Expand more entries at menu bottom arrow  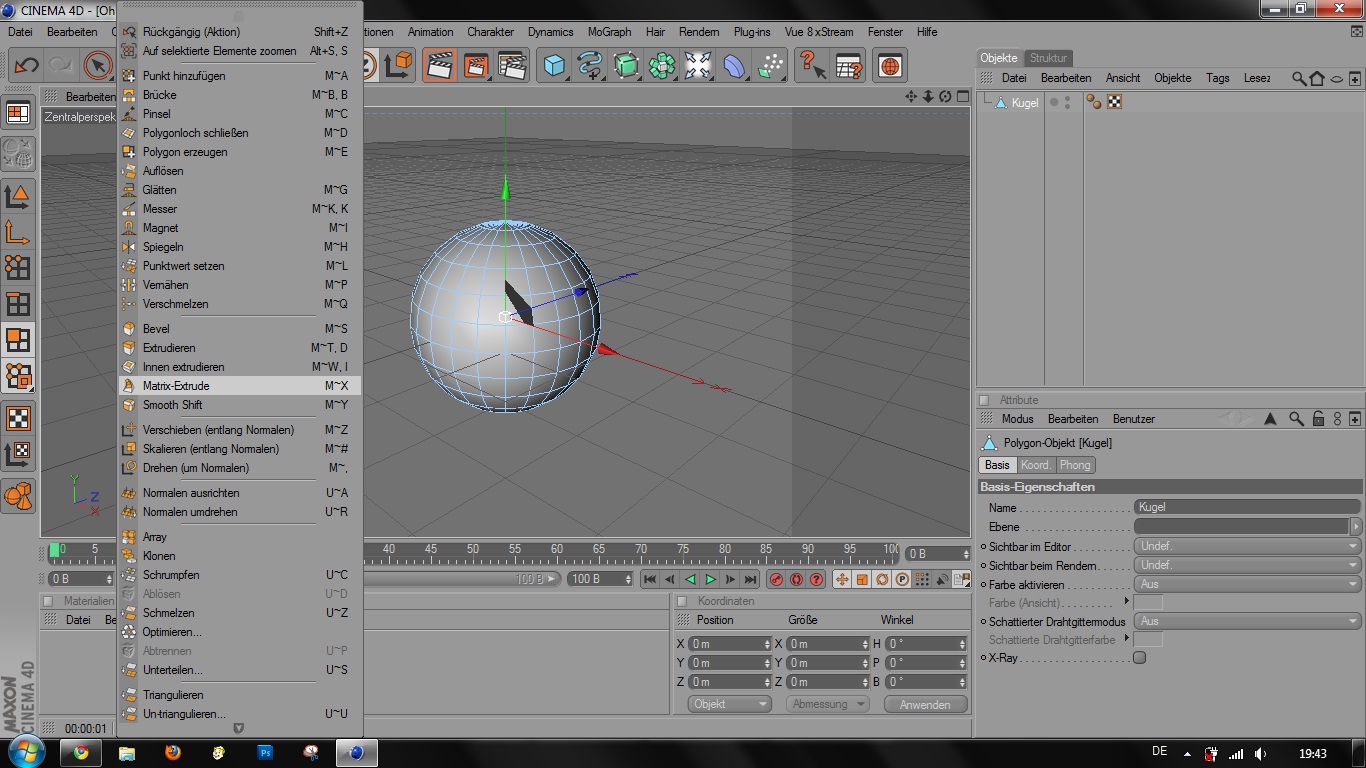[238, 728]
